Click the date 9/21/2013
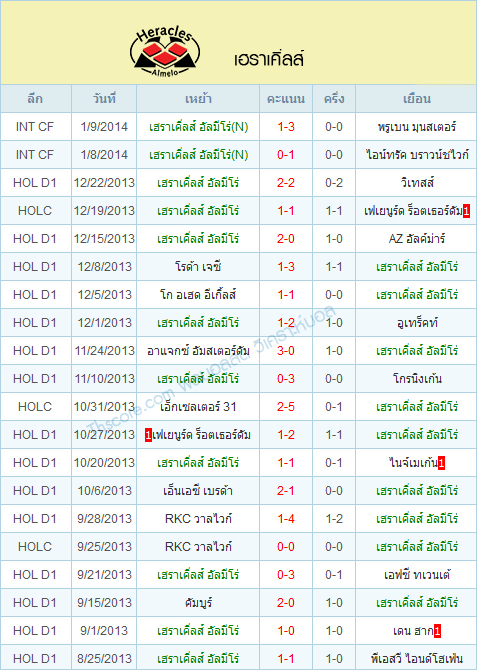The image size is (477, 670). 104,575
